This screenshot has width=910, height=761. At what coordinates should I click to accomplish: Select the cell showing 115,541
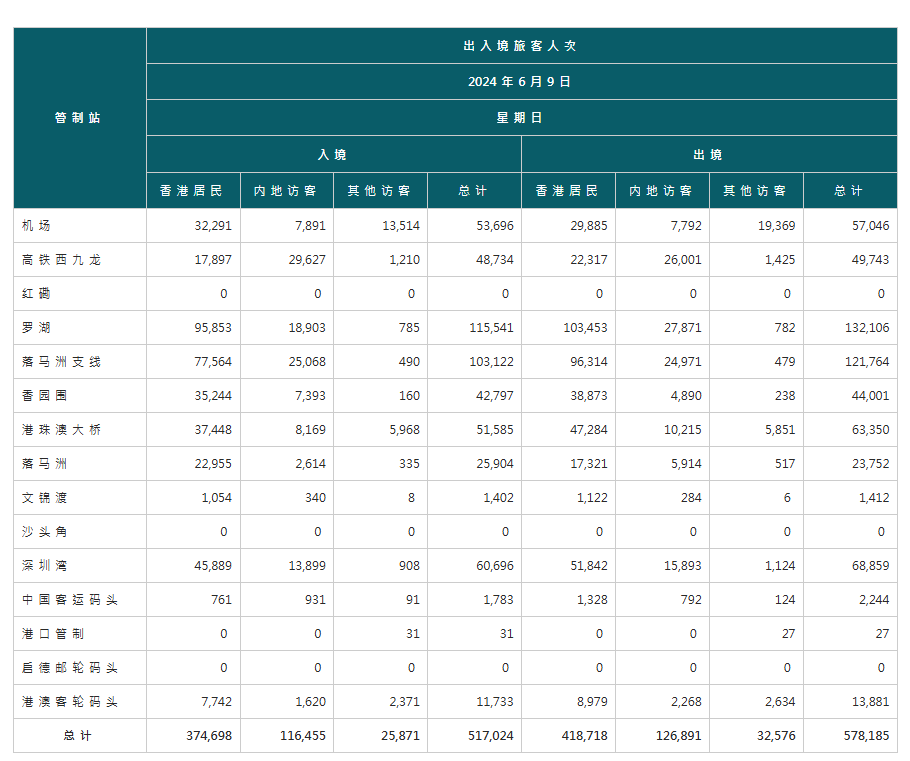click(475, 327)
